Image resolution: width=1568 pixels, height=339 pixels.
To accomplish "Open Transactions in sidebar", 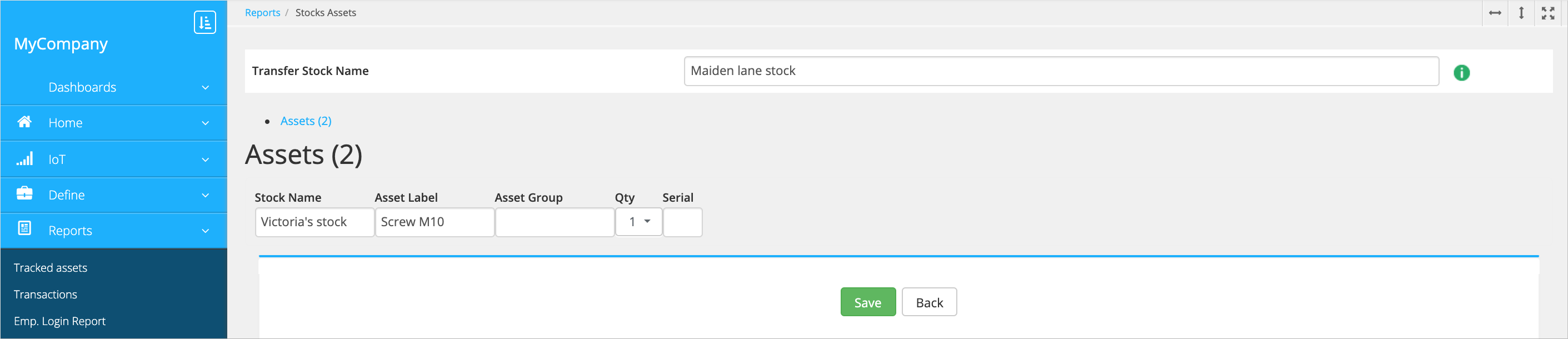I will (x=46, y=295).
